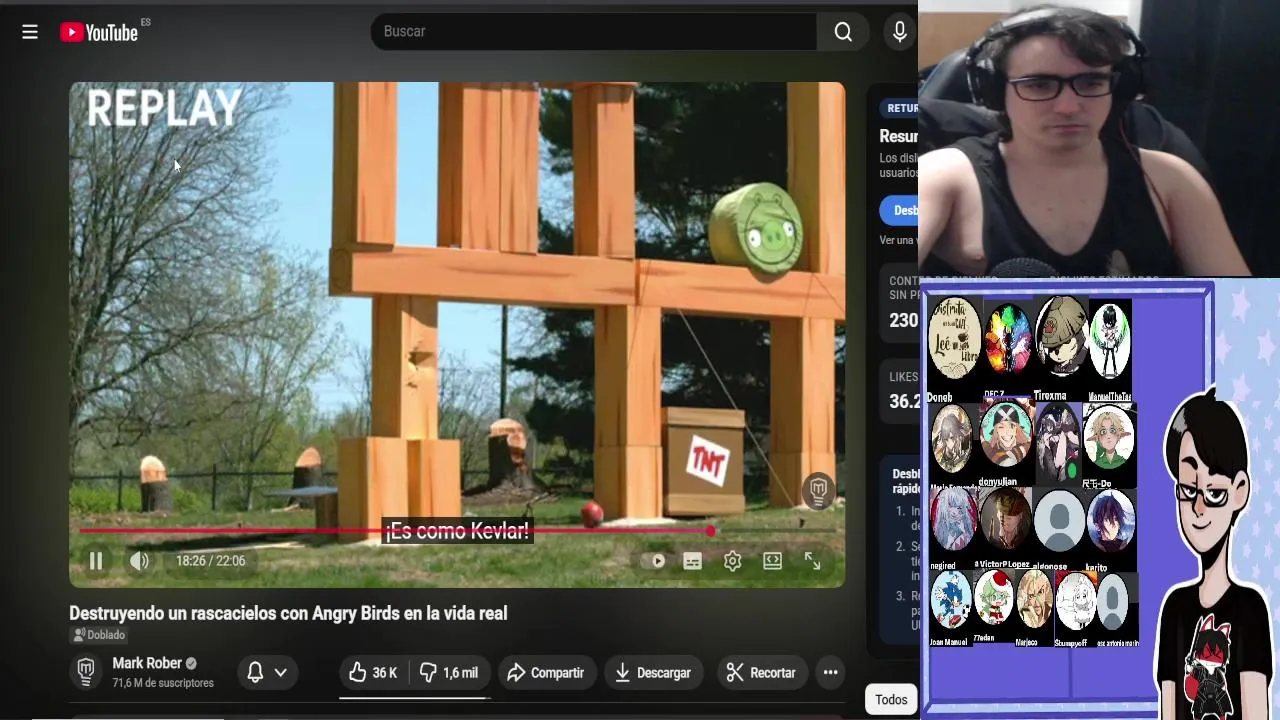Screen dimensions: 1280x720
Task: Seek using the red progress bar
Action: 457,531
